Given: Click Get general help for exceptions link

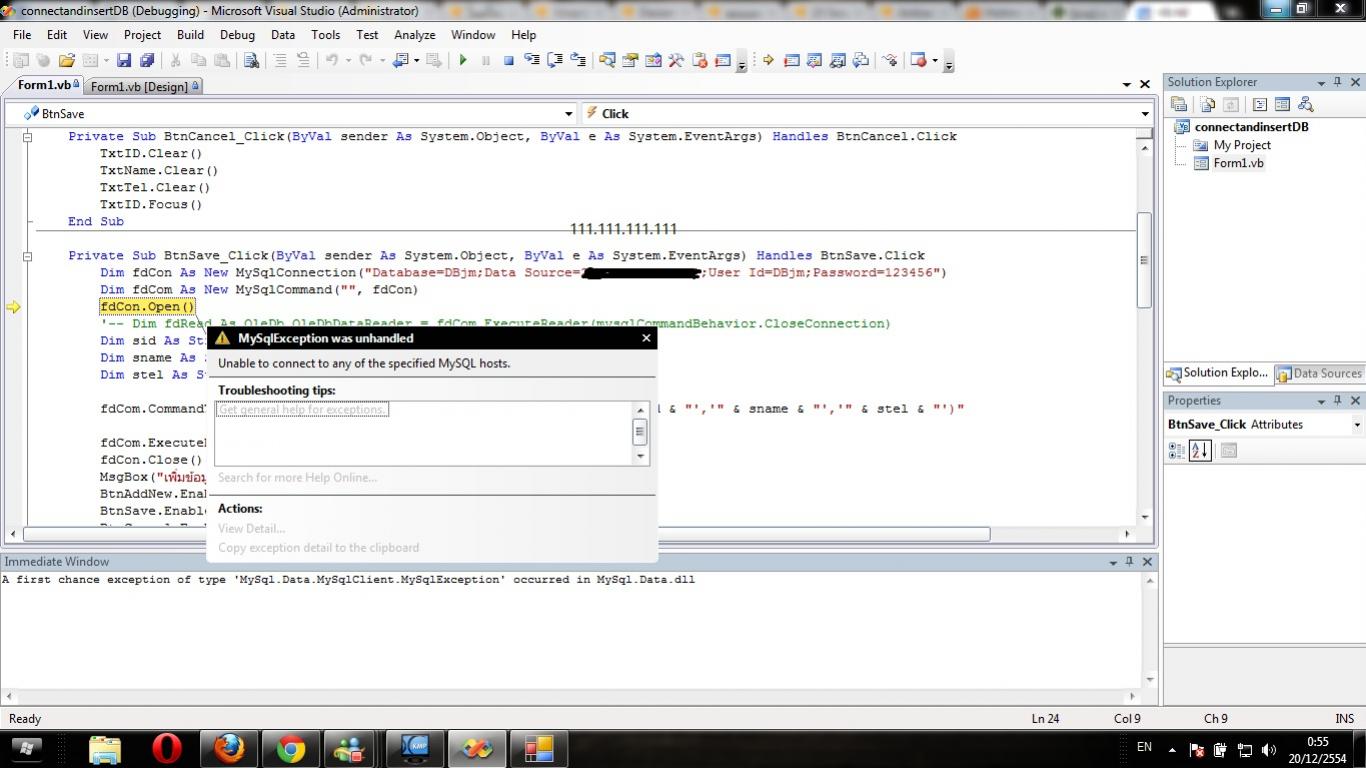Looking at the screenshot, I should click(302, 409).
